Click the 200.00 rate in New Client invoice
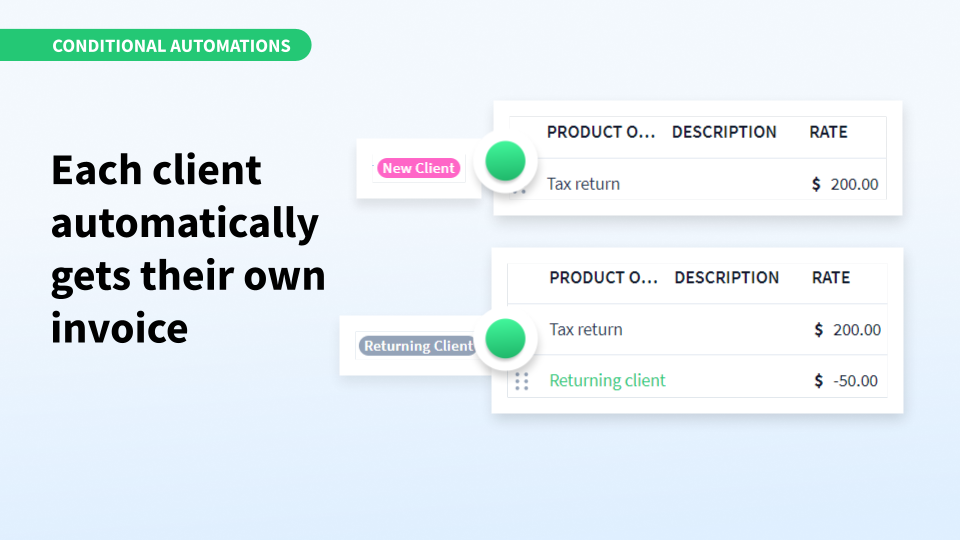960x540 pixels. click(x=854, y=184)
